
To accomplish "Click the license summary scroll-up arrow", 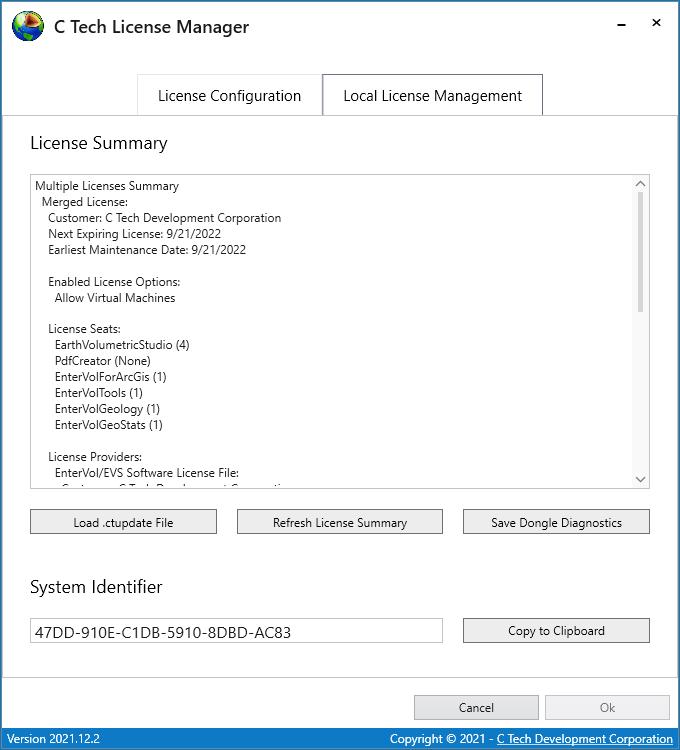I will click(640, 184).
